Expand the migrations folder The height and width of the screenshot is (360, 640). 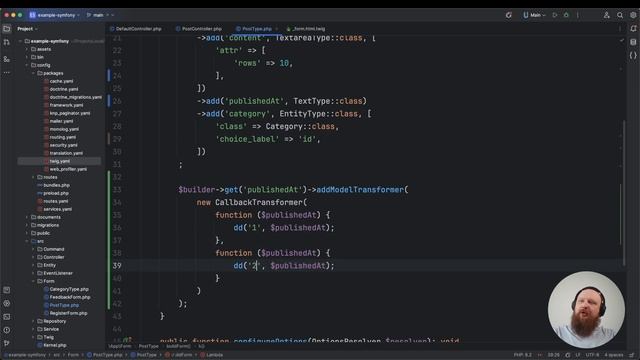click(x=27, y=225)
